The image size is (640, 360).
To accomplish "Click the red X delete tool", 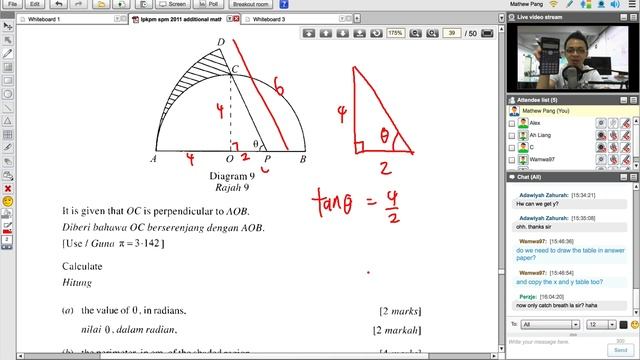I will pyautogui.click(x=7, y=189).
